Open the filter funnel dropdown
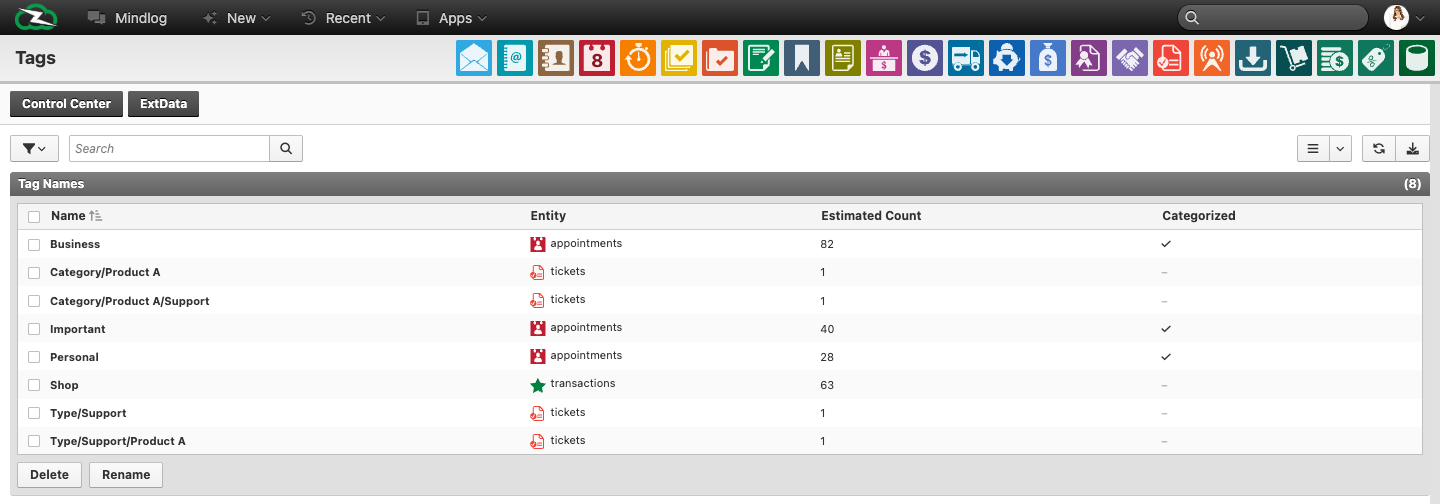The height and width of the screenshot is (504, 1440). tap(34, 149)
